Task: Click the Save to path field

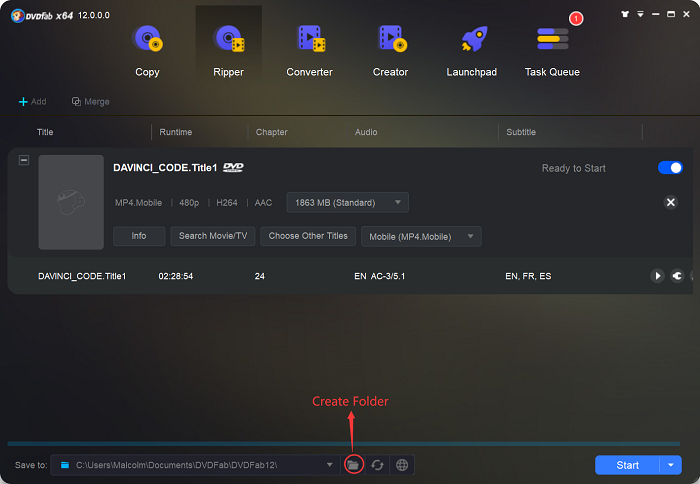Action: coord(195,465)
